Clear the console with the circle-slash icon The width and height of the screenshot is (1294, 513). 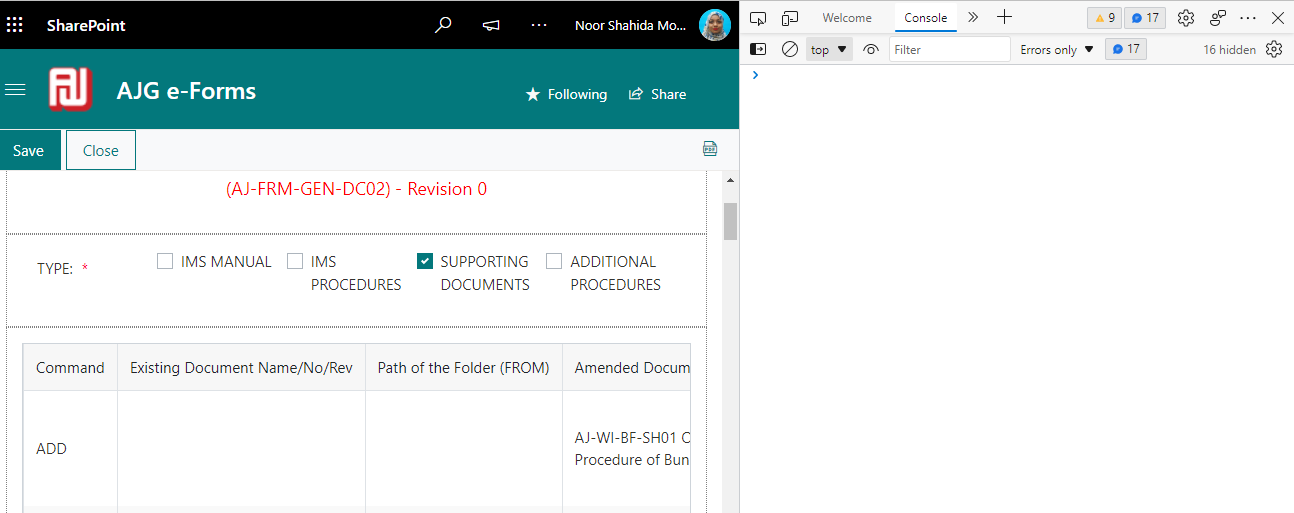tap(790, 49)
